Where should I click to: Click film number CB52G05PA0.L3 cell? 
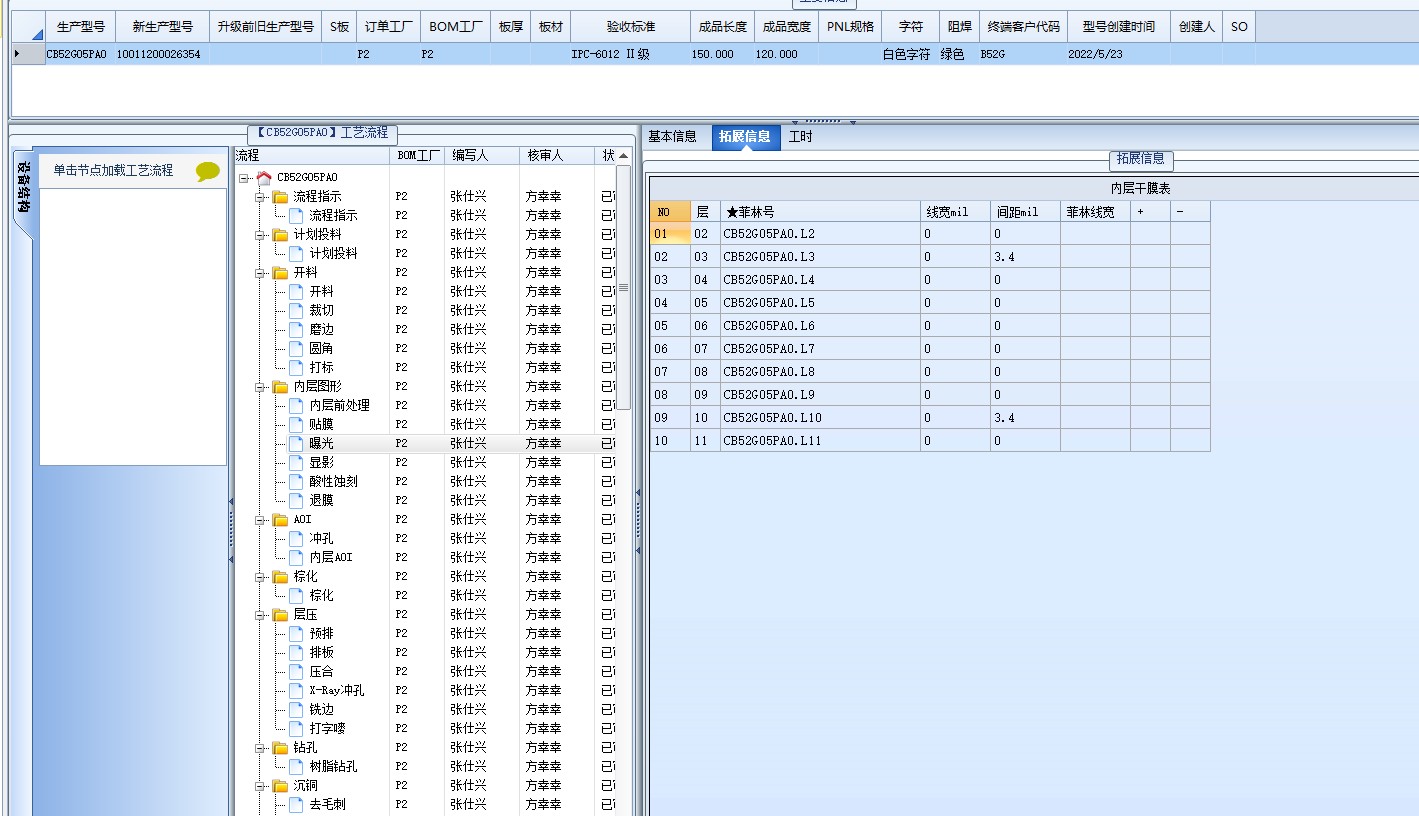(x=820, y=257)
